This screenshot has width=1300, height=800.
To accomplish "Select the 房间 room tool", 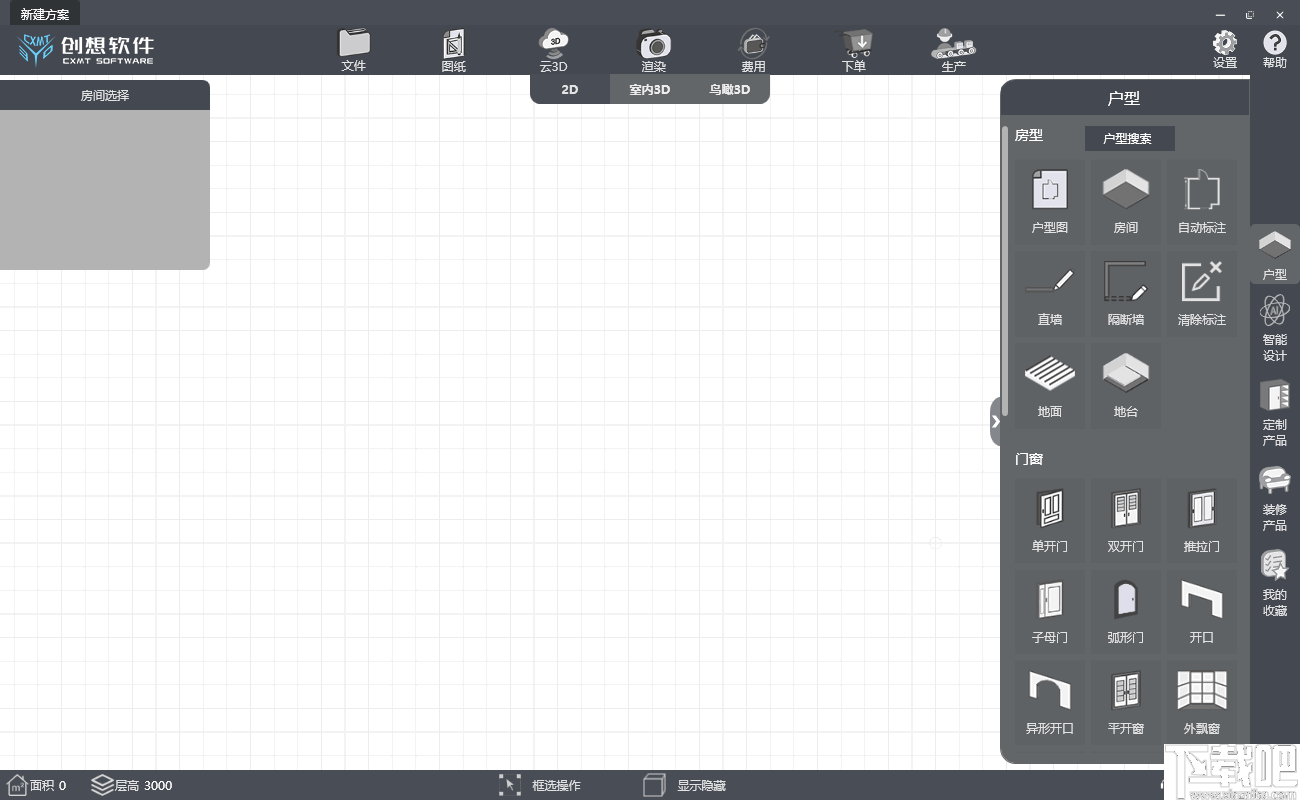I will [1126, 203].
